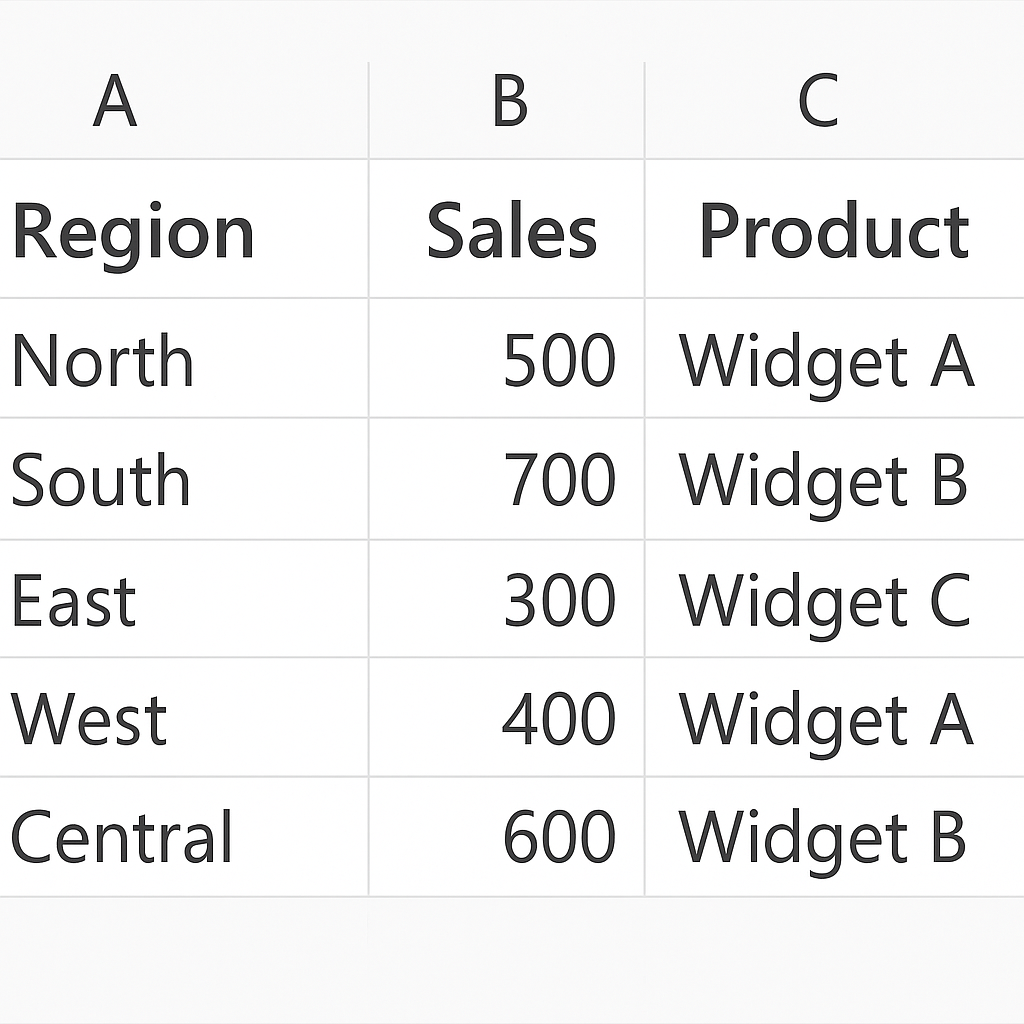Click the cell containing 400
Screen dimensions: 1024x1024
coord(558,719)
